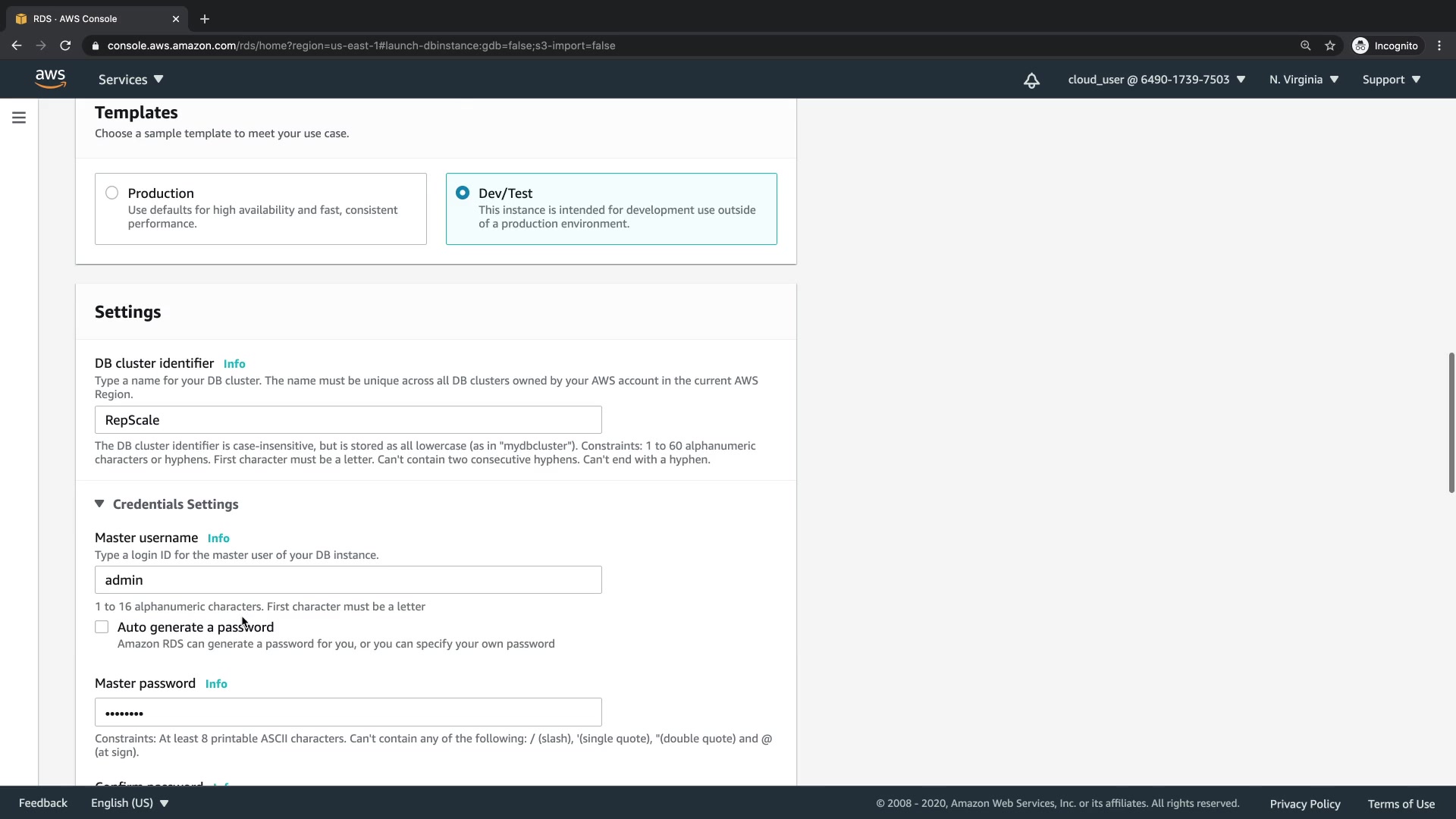1456x819 pixels.
Task: Expand the cloud_user account dropdown
Action: tap(1156, 80)
